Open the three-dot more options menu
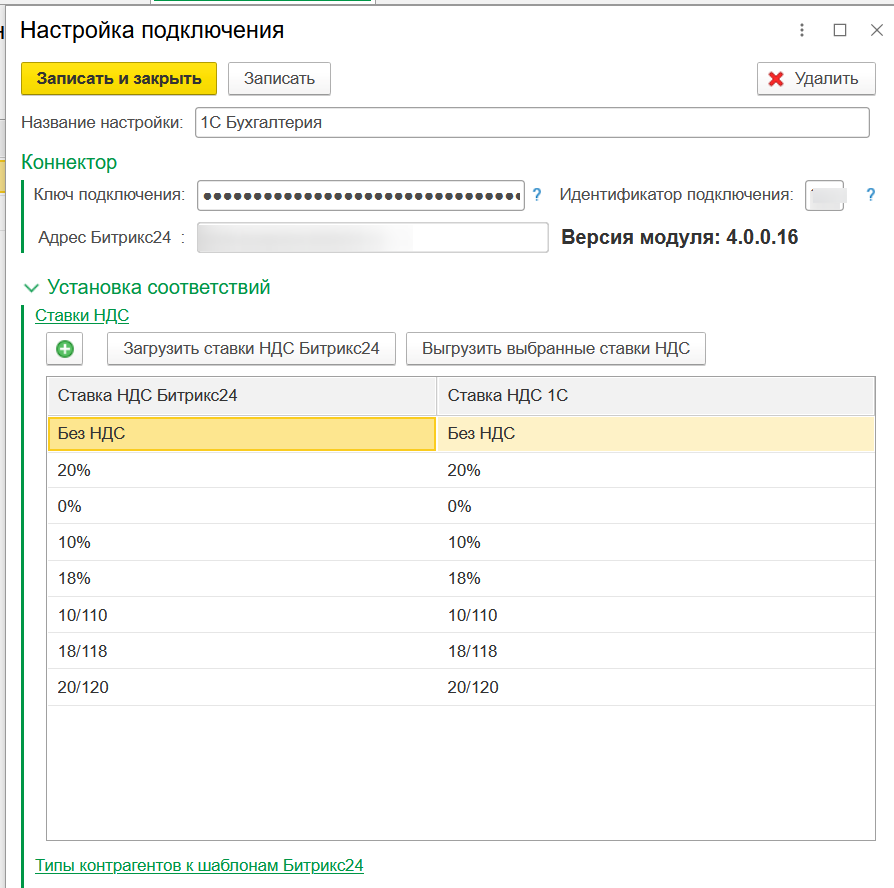 click(x=802, y=30)
